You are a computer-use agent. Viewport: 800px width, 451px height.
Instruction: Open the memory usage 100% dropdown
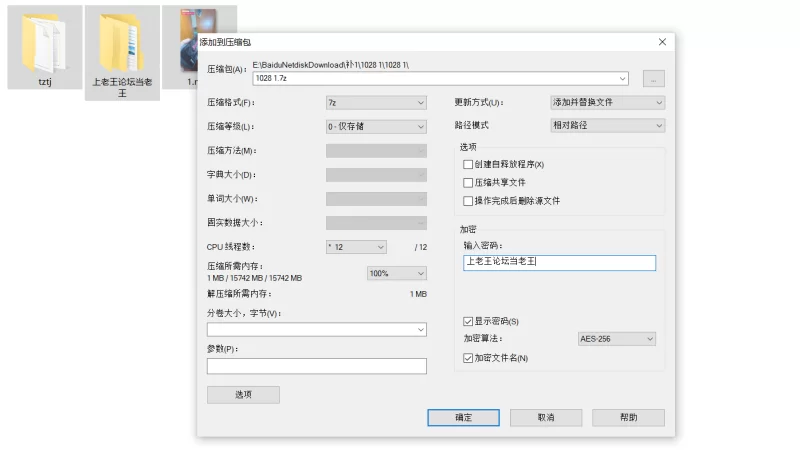[x=396, y=273]
